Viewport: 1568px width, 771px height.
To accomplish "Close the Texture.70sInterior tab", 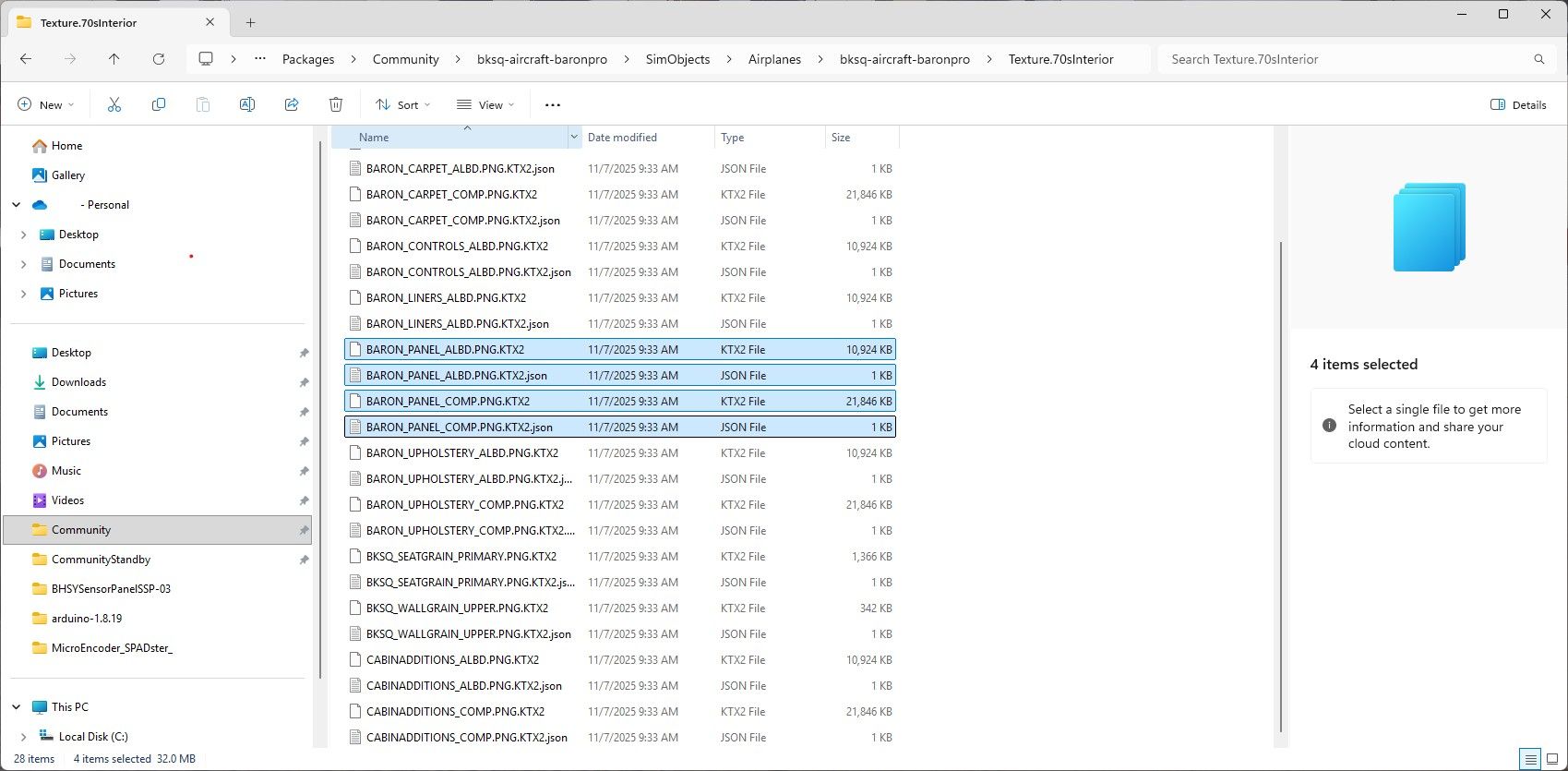I will point(210,22).
